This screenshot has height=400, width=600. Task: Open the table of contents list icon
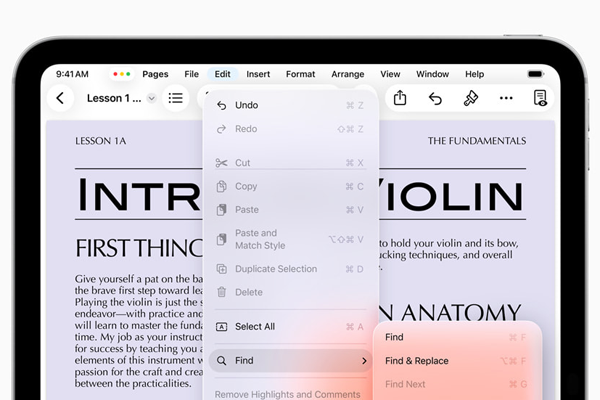(x=176, y=98)
